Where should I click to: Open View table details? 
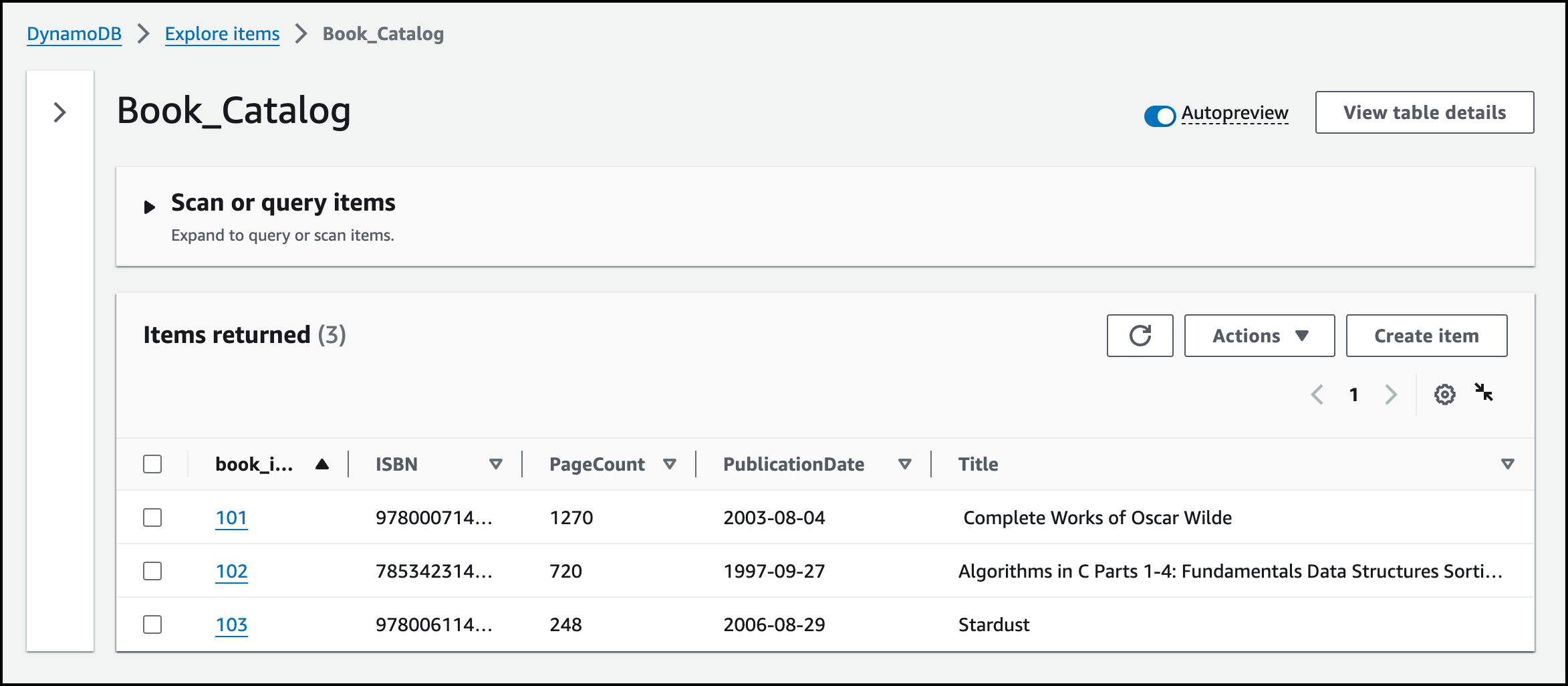pos(1424,112)
